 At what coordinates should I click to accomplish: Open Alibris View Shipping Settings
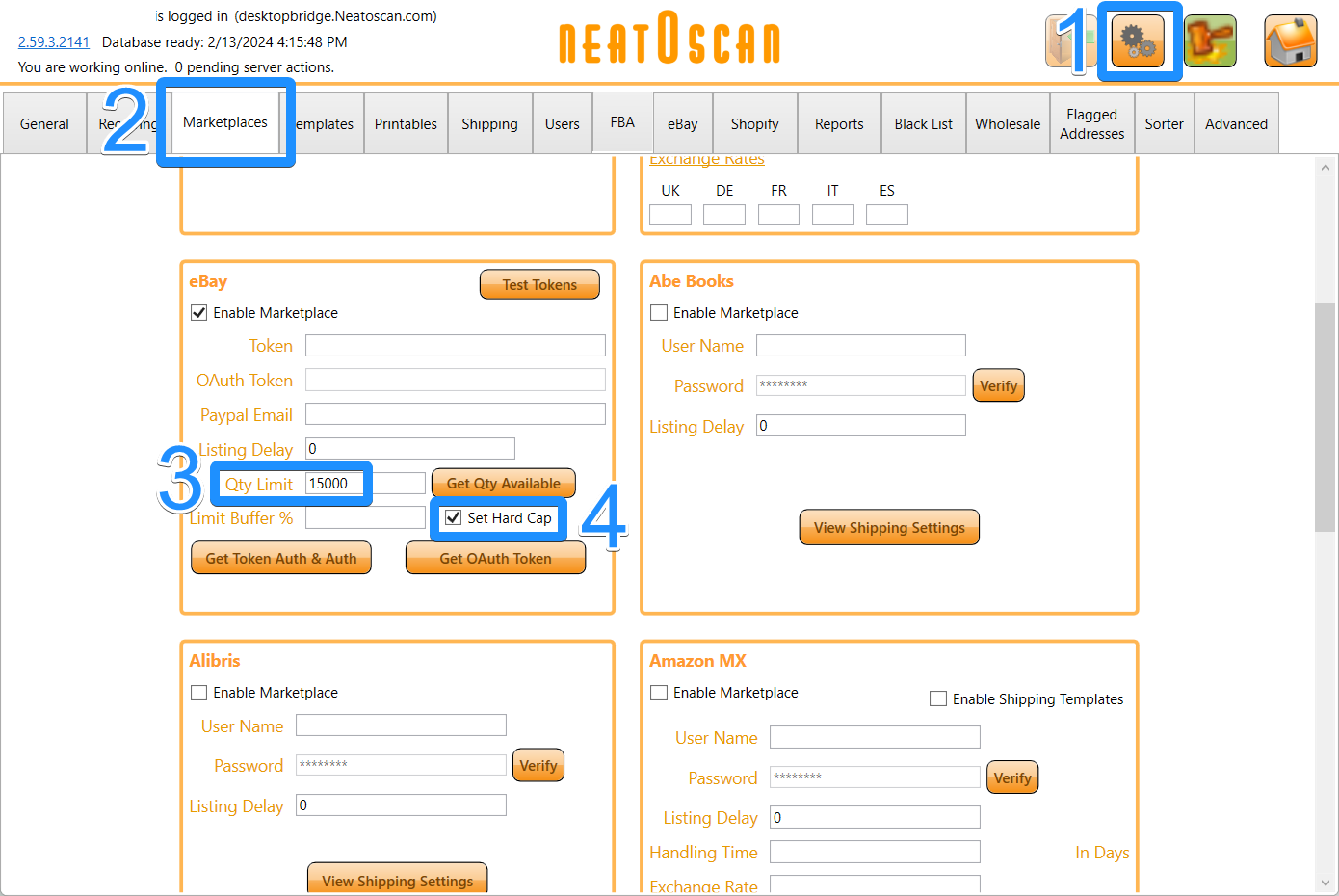coord(398,879)
